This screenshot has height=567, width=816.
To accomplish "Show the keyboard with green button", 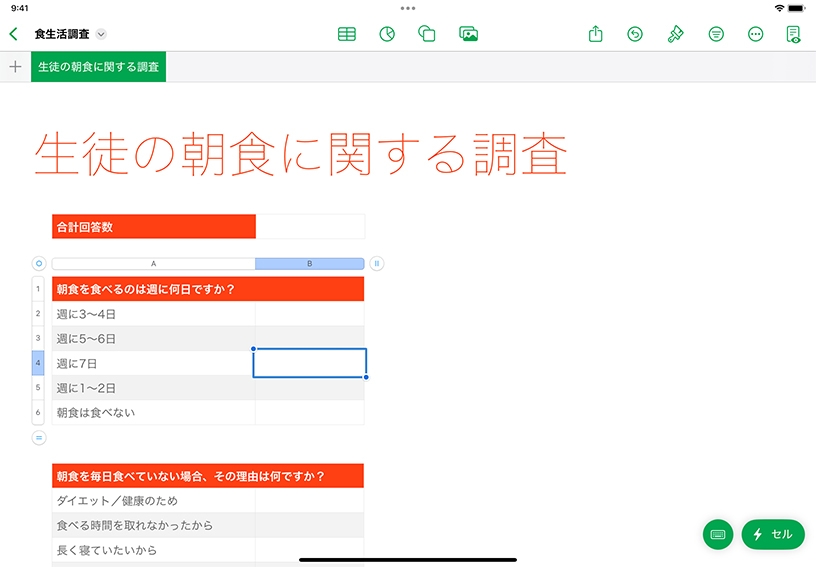I will click(x=718, y=534).
